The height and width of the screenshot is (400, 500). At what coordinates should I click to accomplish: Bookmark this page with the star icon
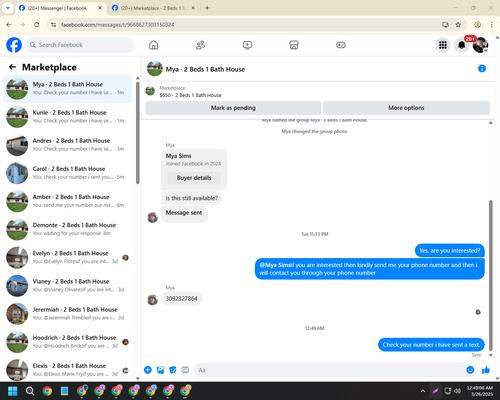pyautogui.click(x=458, y=25)
